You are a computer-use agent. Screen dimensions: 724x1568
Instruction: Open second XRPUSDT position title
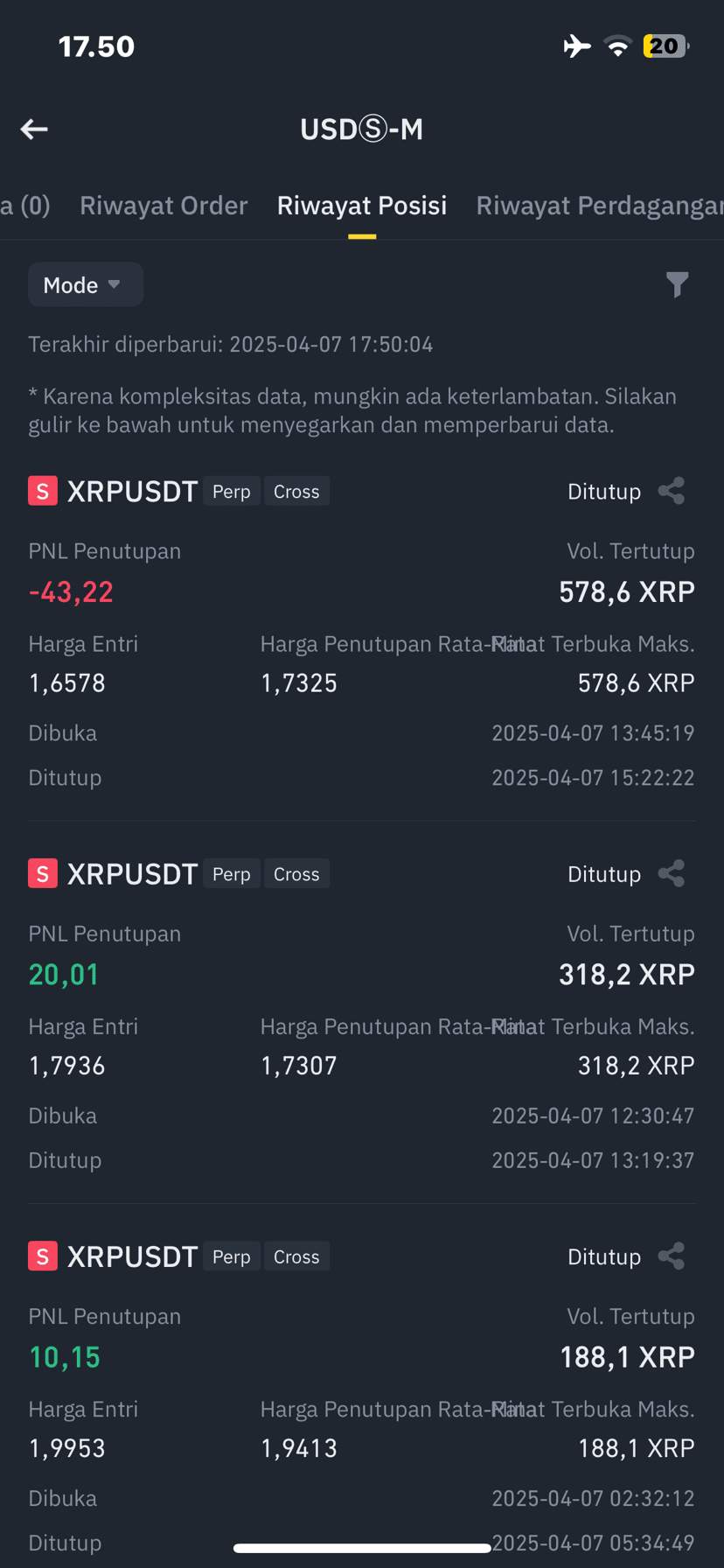point(133,873)
